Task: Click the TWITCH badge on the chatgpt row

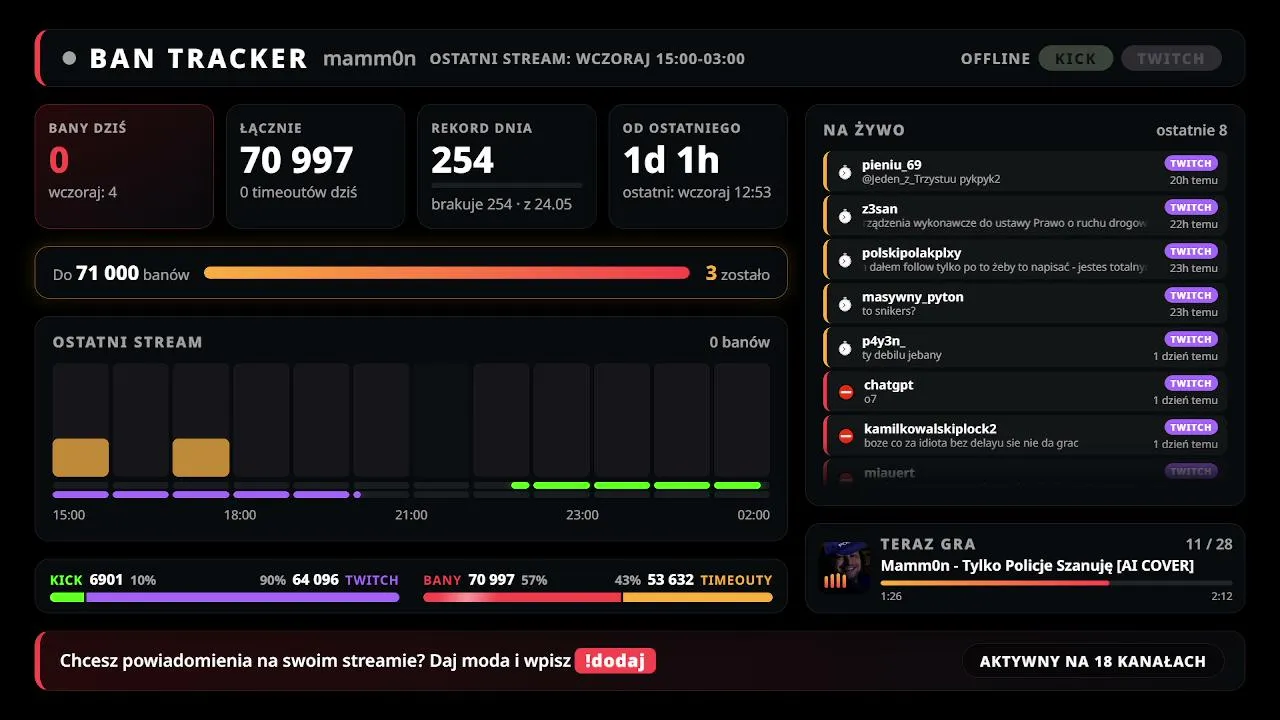Action: coord(1191,383)
